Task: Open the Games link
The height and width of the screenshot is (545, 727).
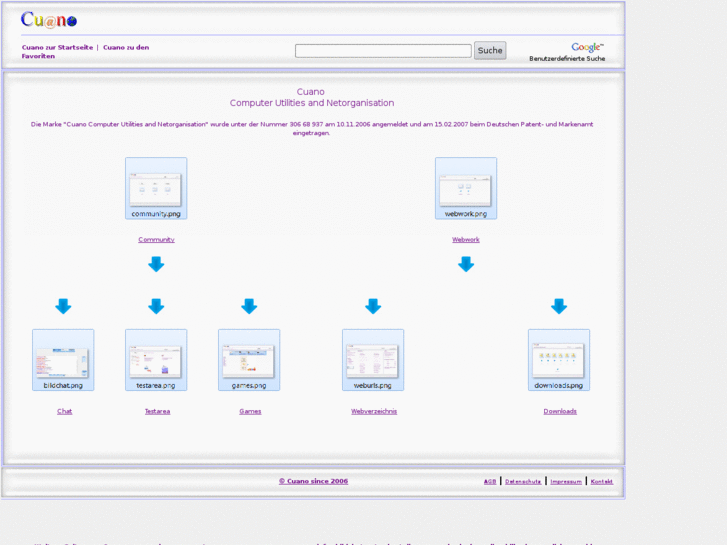Action: click(x=250, y=411)
